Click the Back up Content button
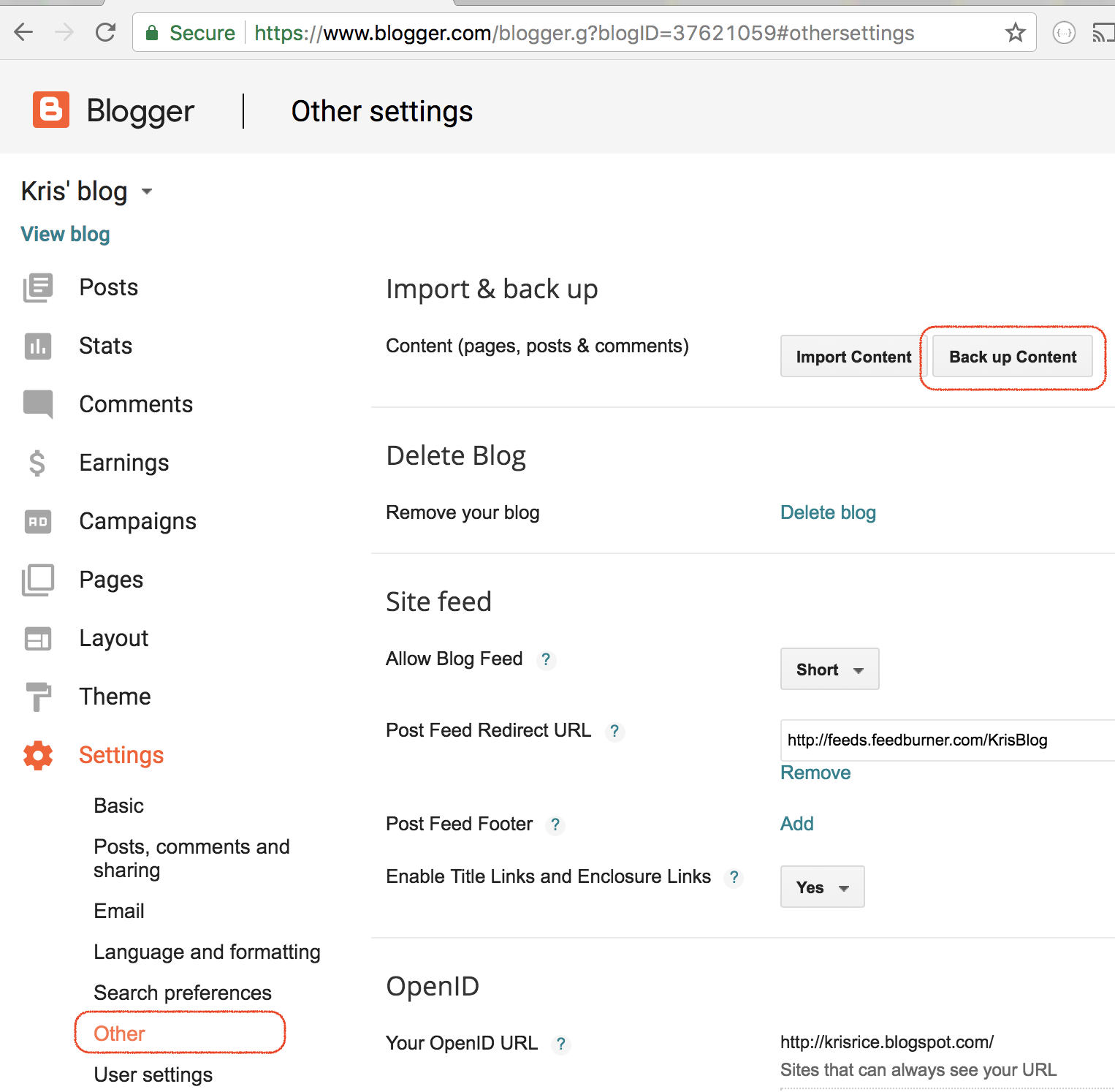 (1013, 356)
